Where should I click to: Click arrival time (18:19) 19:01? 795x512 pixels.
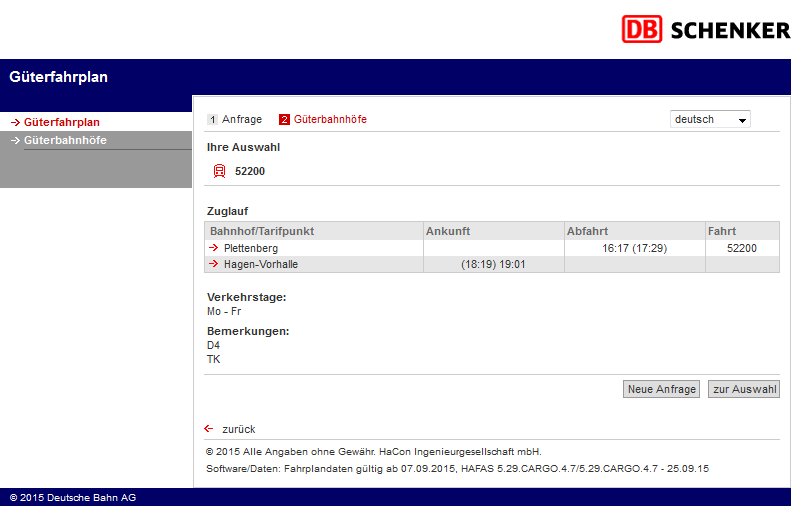493,265
